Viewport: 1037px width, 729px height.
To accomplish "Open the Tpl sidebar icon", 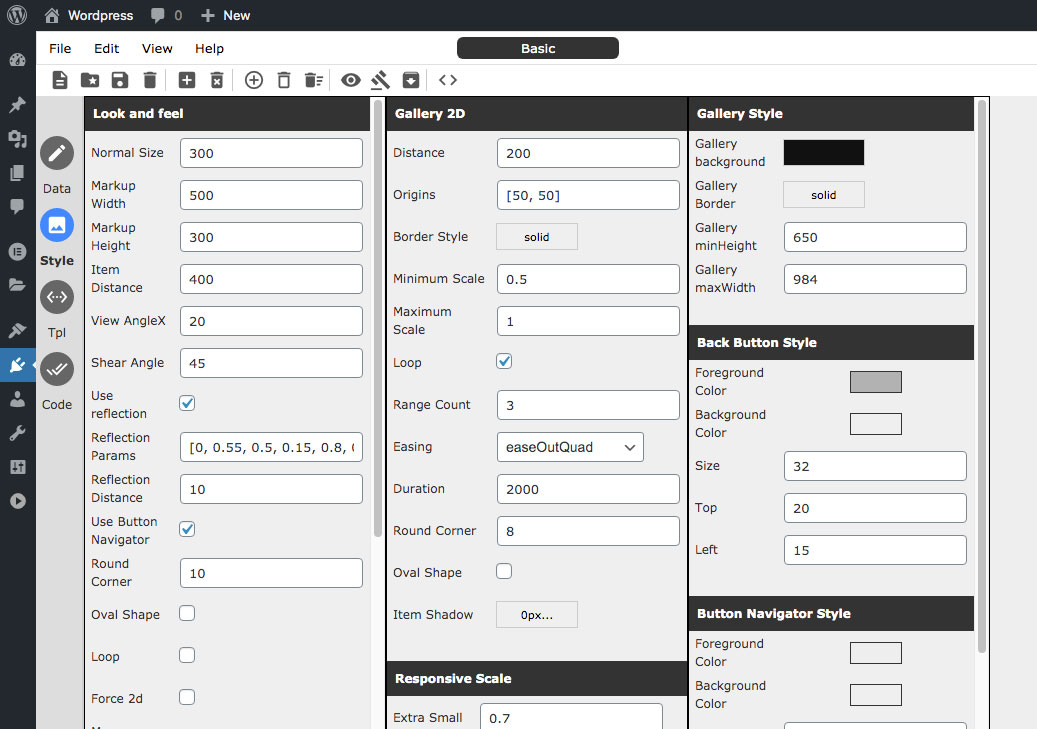I will pyautogui.click(x=57, y=297).
